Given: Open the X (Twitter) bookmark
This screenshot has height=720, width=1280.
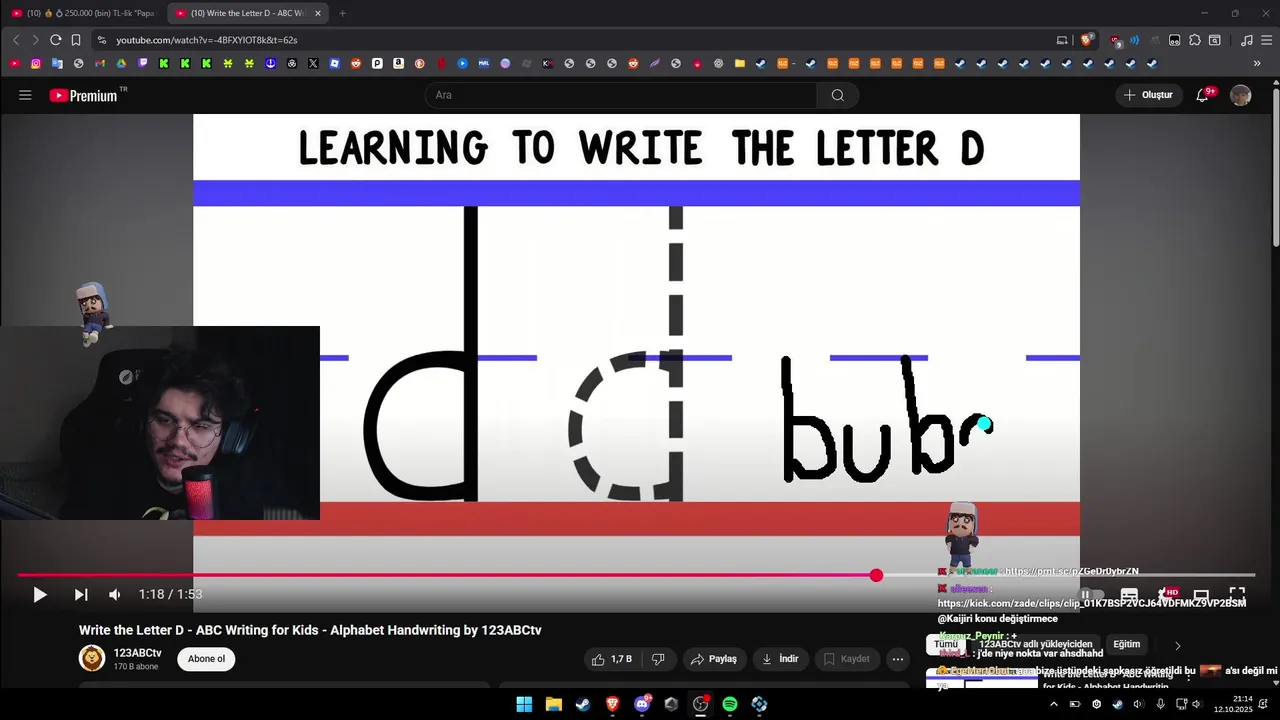Looking at the screenshot, I should pyautogui.click(x=313, y=63).
